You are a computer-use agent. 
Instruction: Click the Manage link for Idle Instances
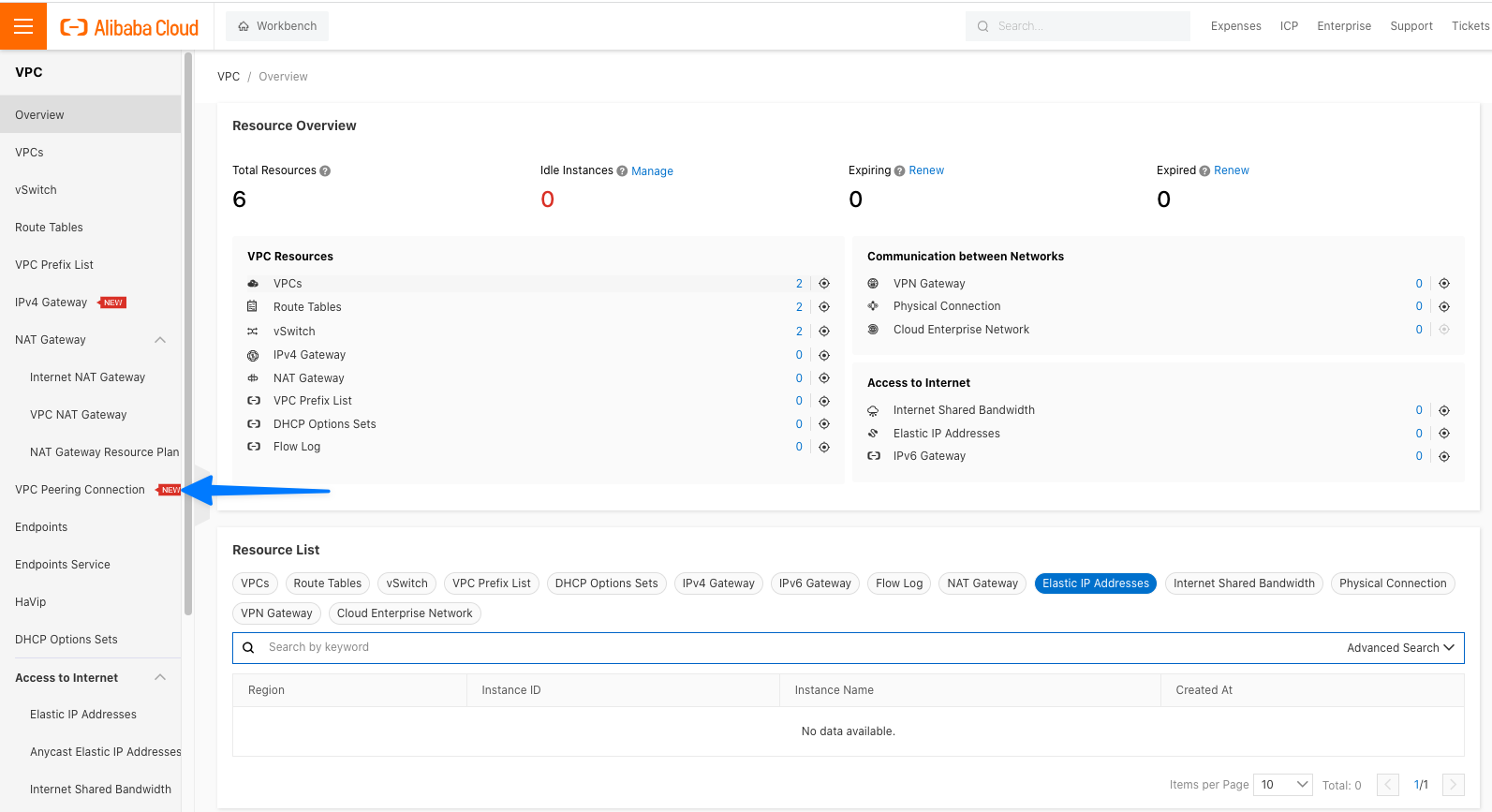tap(652, 171)
